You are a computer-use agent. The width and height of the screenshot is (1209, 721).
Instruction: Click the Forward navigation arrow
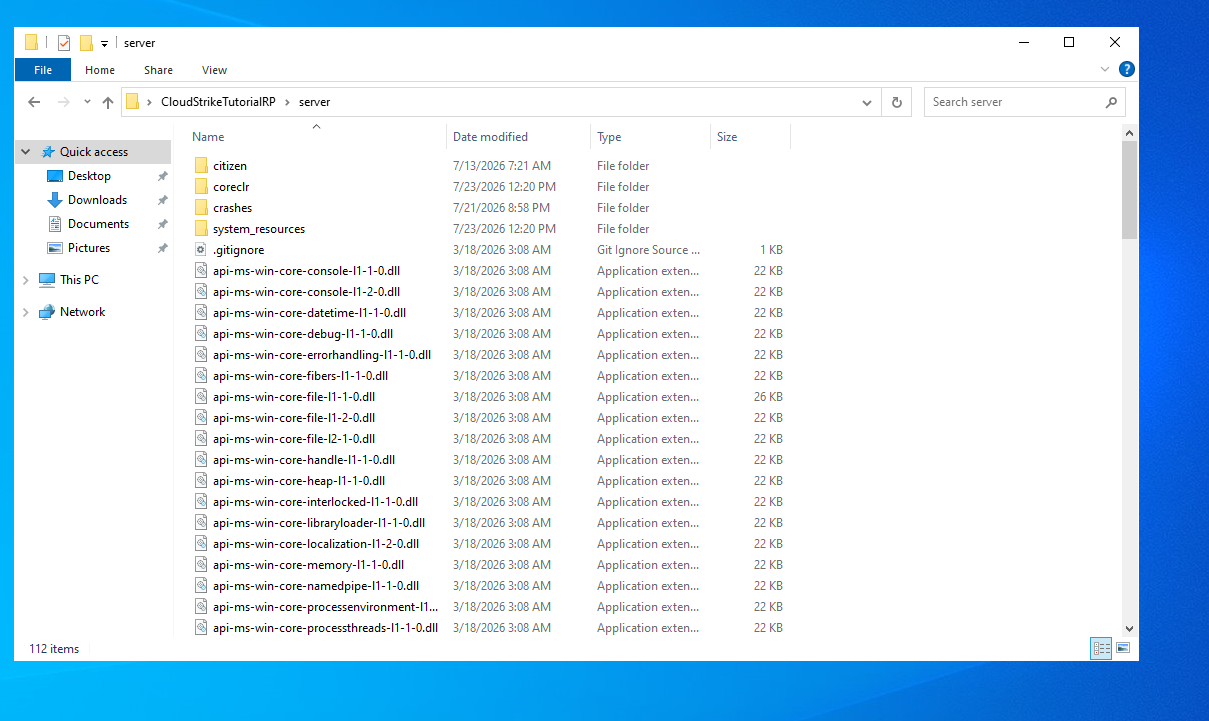point(64,102)
